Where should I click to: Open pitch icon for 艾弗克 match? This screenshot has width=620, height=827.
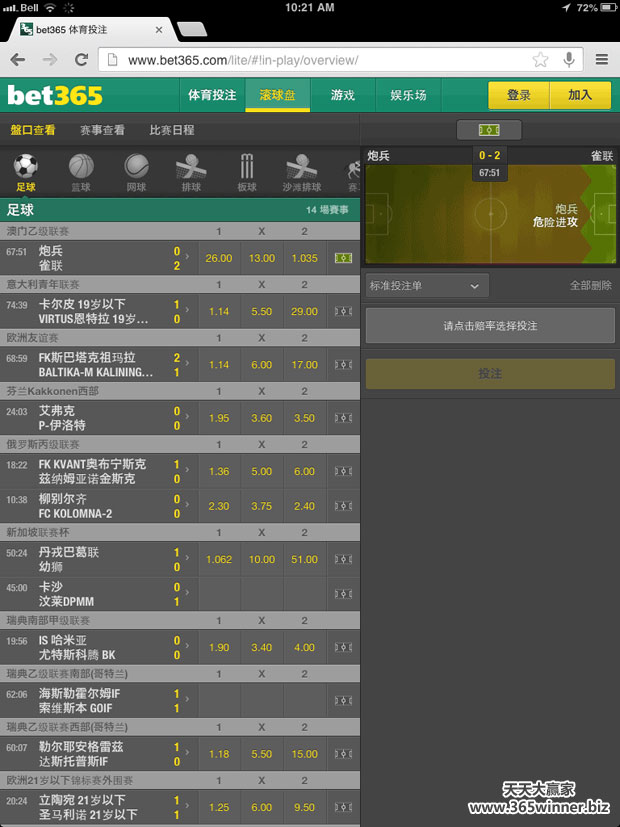[343, 418]
